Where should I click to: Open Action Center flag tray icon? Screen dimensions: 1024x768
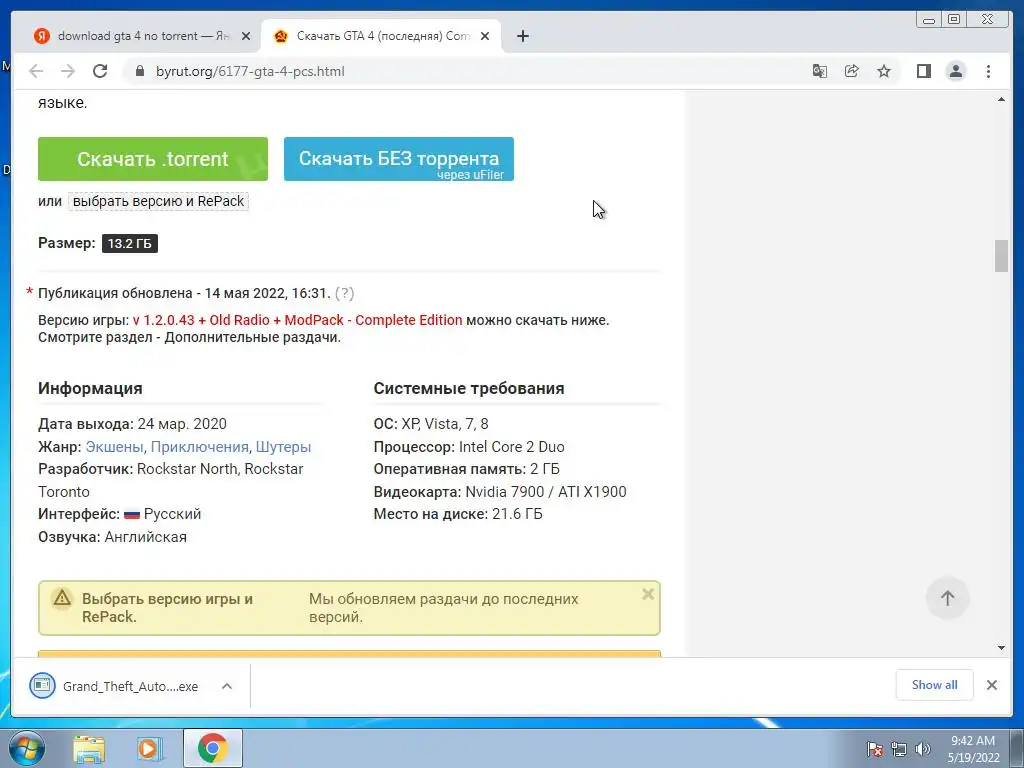[874, 749]
